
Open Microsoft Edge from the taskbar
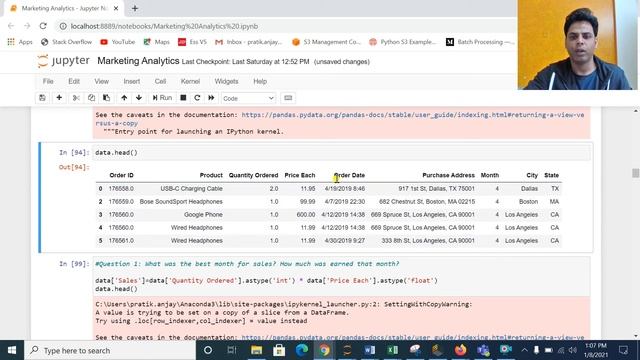(x=302, y=350)
